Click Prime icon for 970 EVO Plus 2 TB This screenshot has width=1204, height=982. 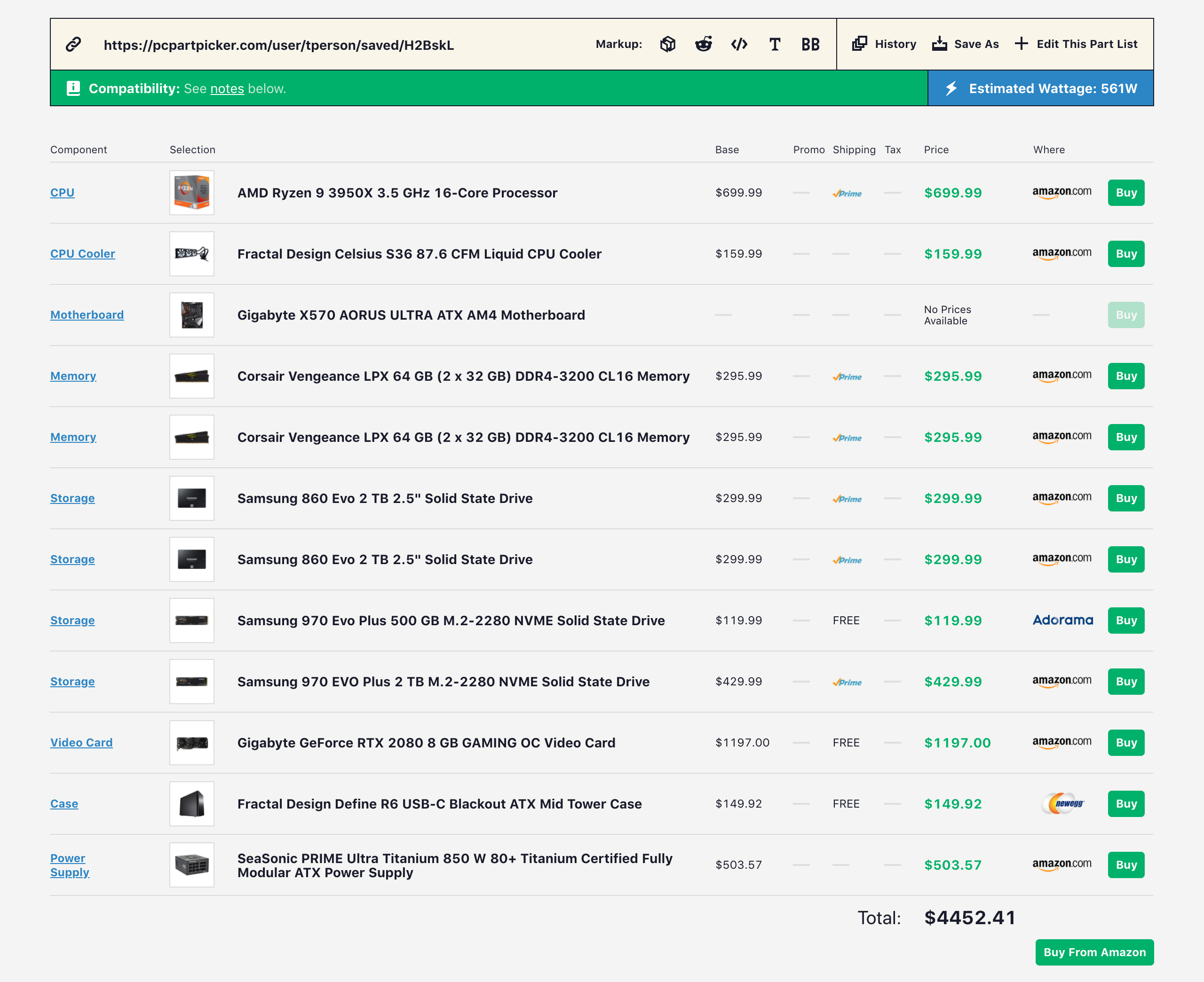[x=847, y=682]
